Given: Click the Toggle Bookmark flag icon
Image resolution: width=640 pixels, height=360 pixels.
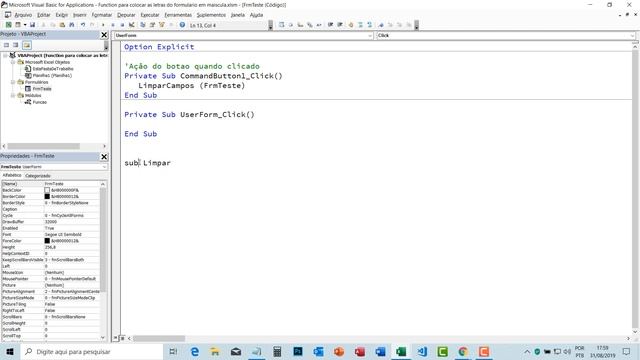Looking at the screenshot, I should [x=380, y=25].
